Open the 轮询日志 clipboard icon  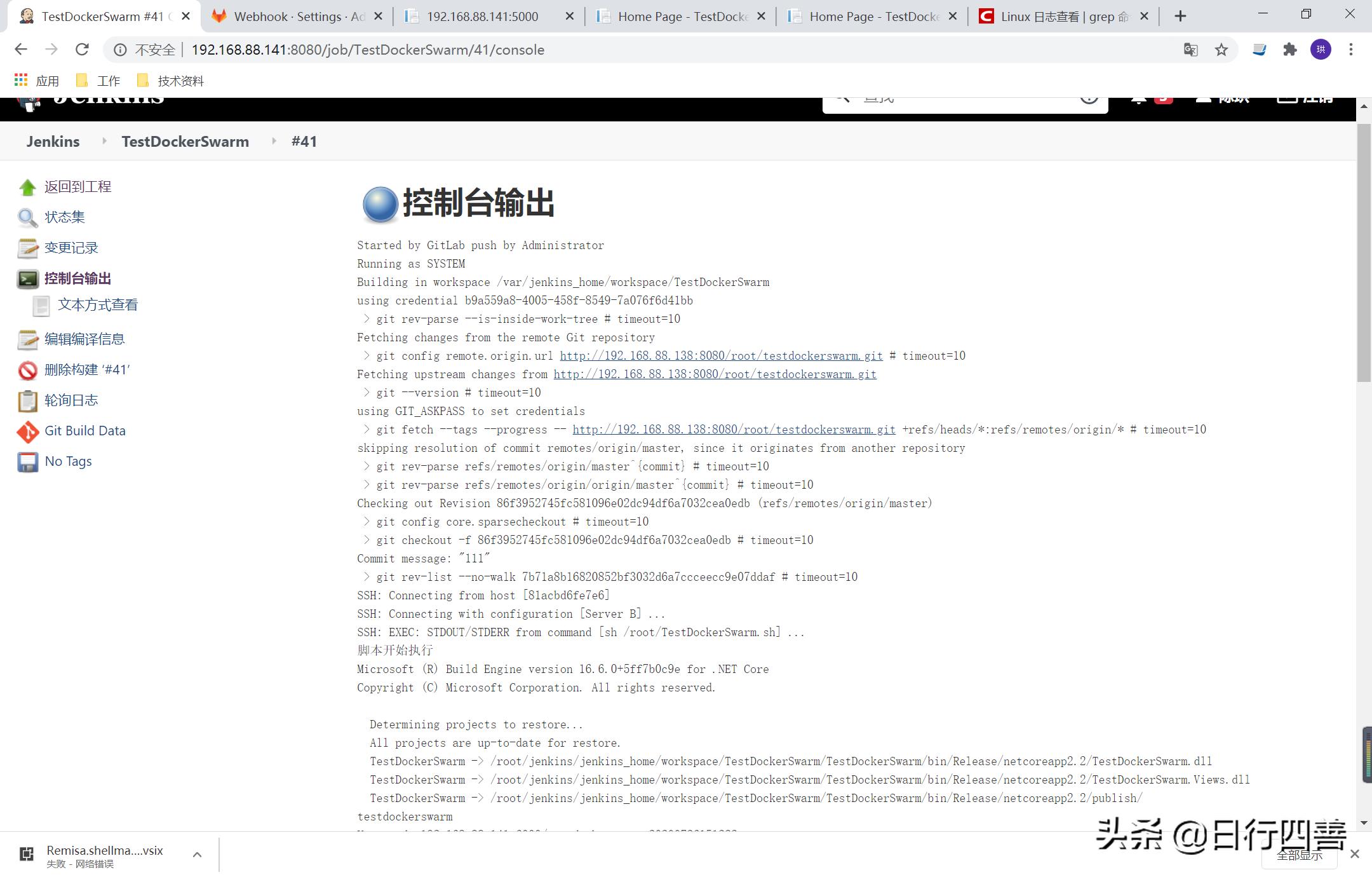27,400
